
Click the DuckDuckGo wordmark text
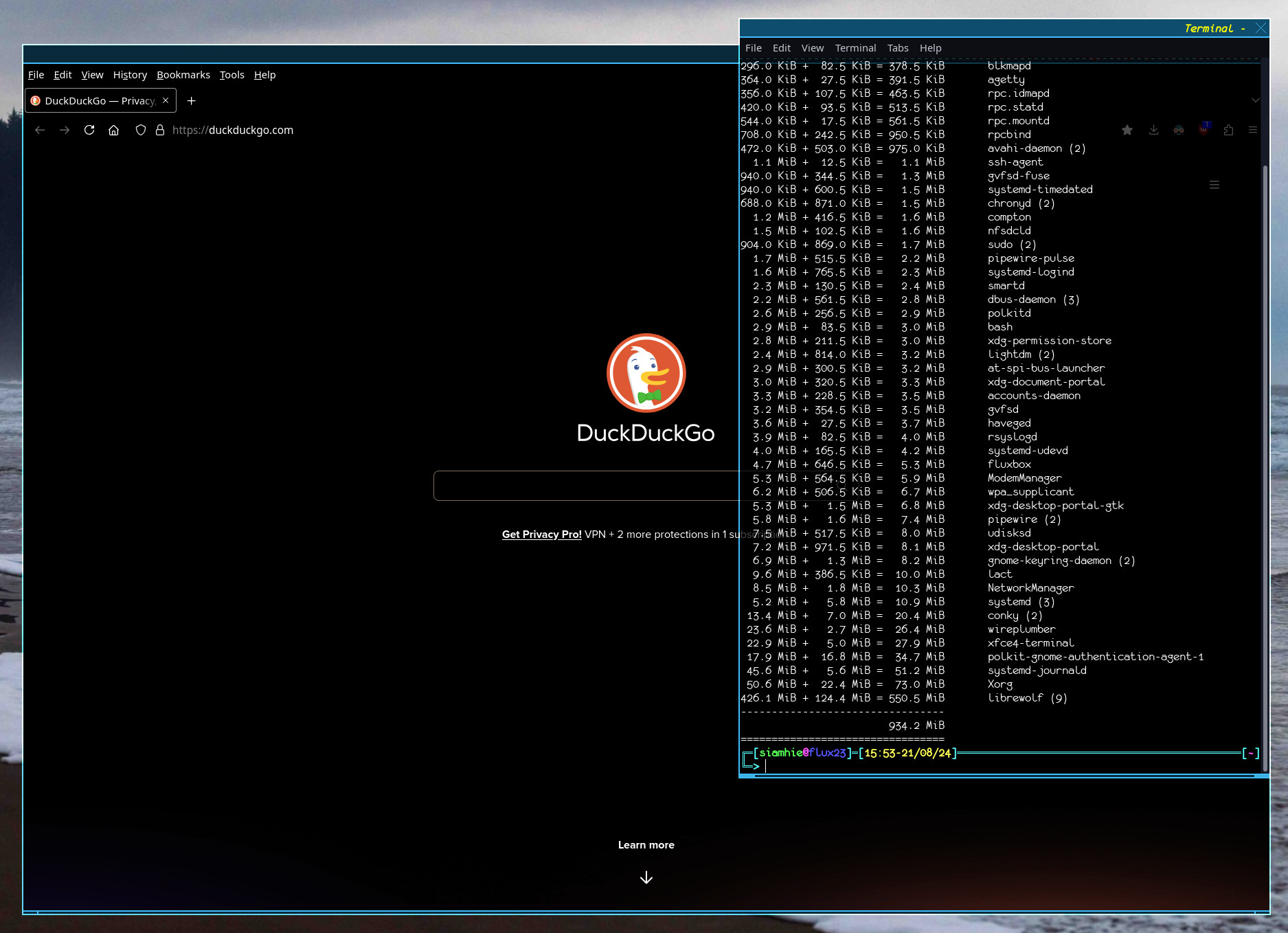pyautogui.click(x=646, y=433)
